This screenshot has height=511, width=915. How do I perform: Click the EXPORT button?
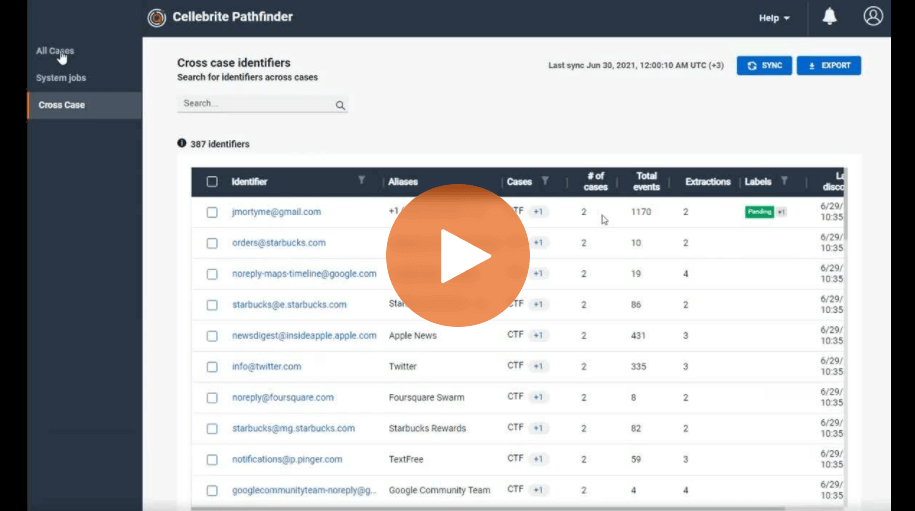(x=829, y=65)
